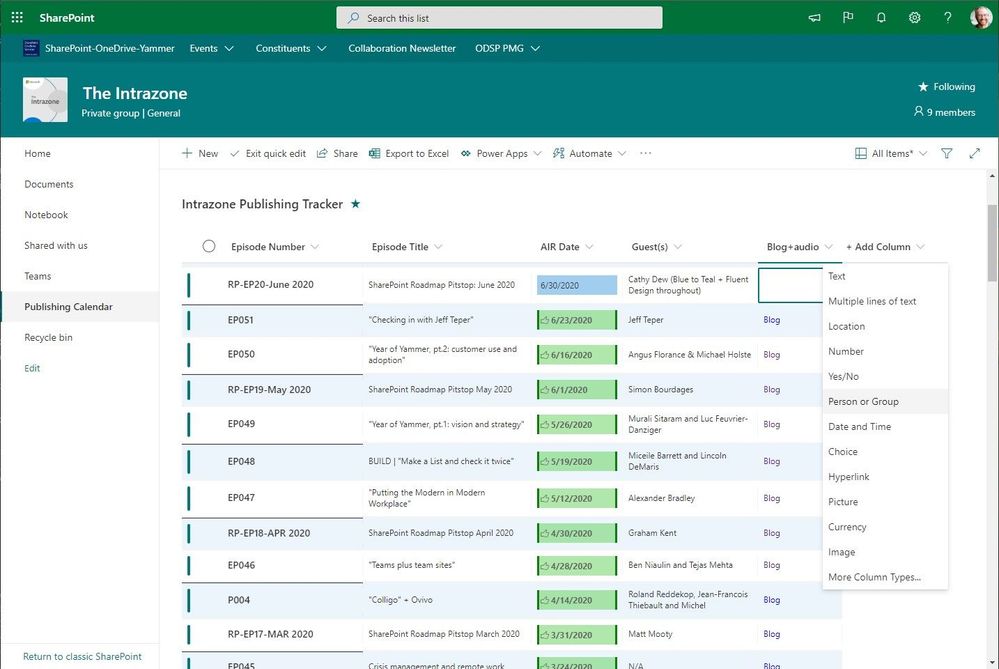This screenshot has width=999, height=669.
Task: Click the expand content icon
Action: (974, 154)
